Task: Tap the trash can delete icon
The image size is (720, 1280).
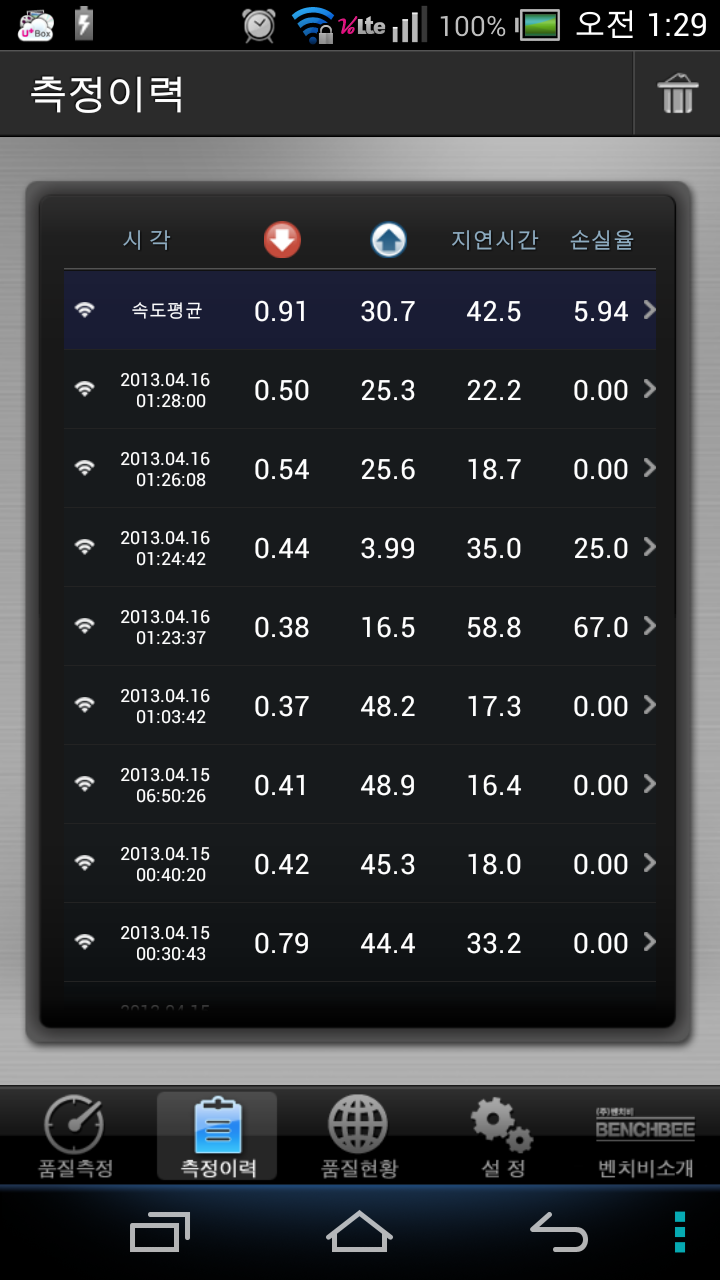Action: (x=677, y=94)
